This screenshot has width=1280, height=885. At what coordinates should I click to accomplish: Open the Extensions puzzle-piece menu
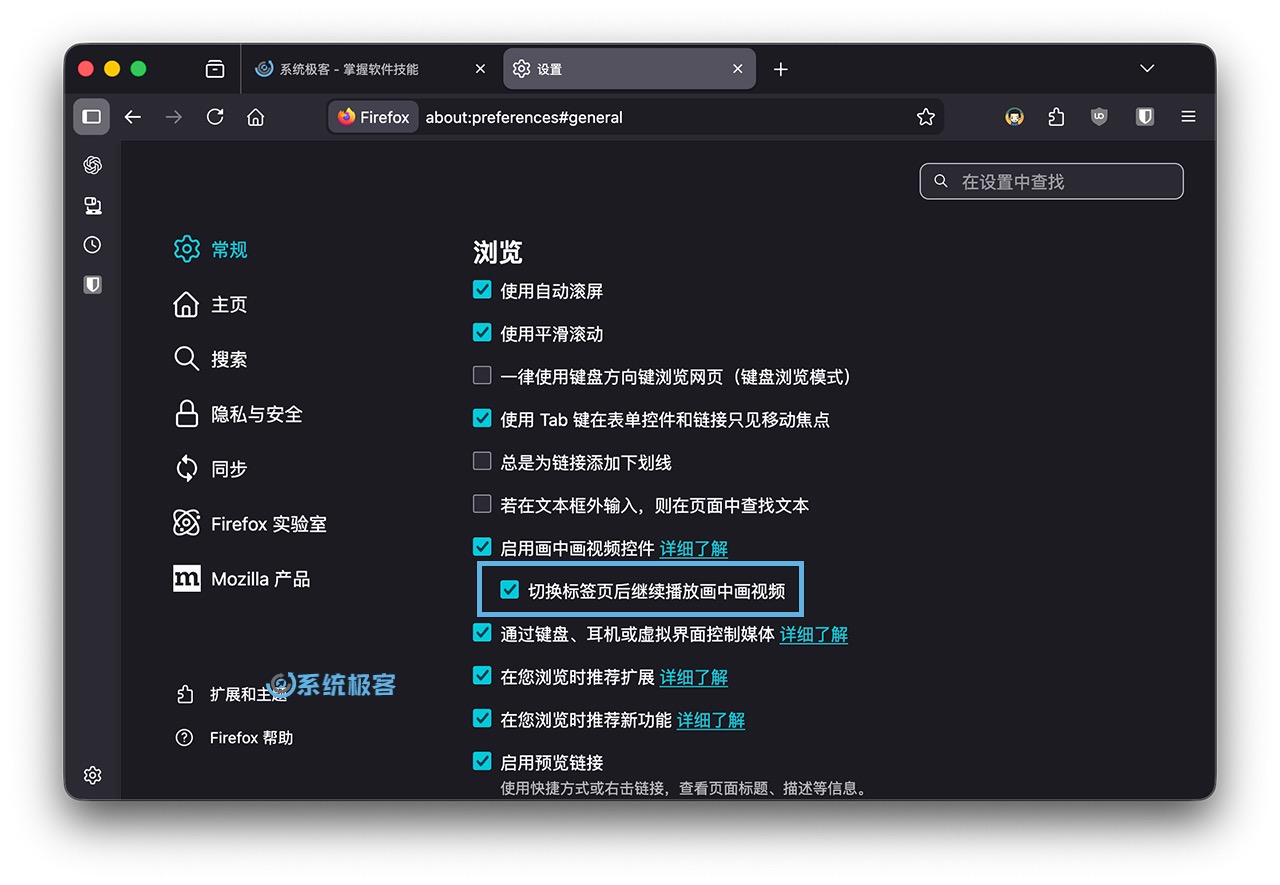click(1055, 116)
